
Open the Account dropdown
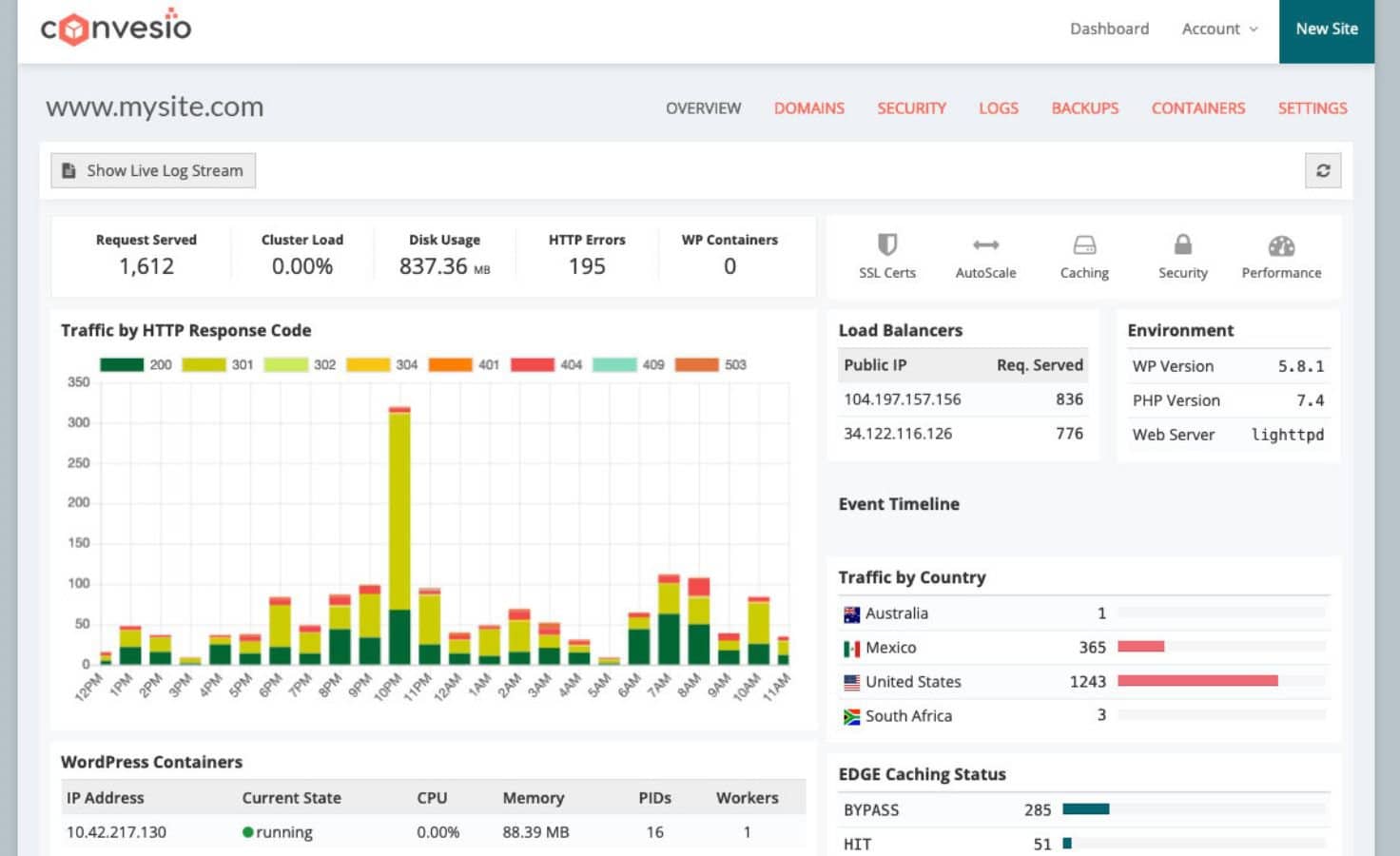1218,29
